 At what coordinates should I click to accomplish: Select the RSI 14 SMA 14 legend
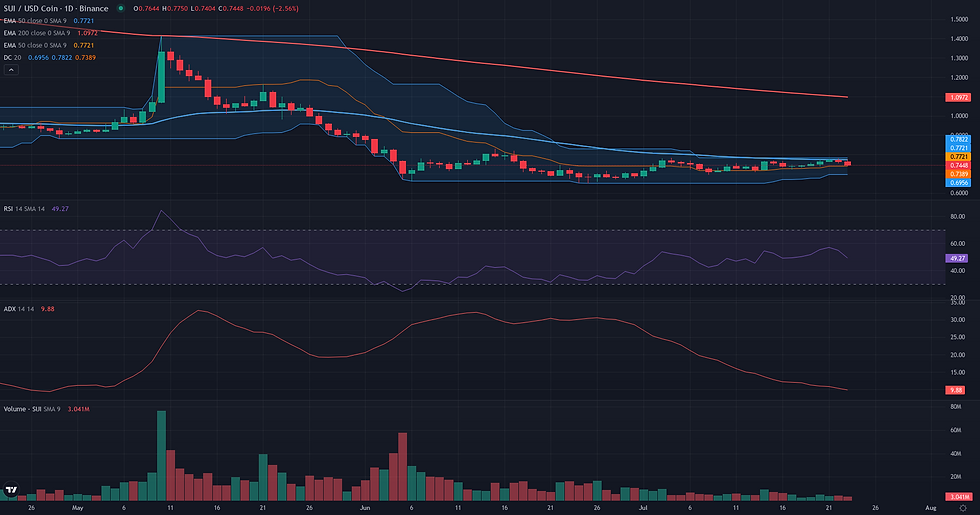36,209
